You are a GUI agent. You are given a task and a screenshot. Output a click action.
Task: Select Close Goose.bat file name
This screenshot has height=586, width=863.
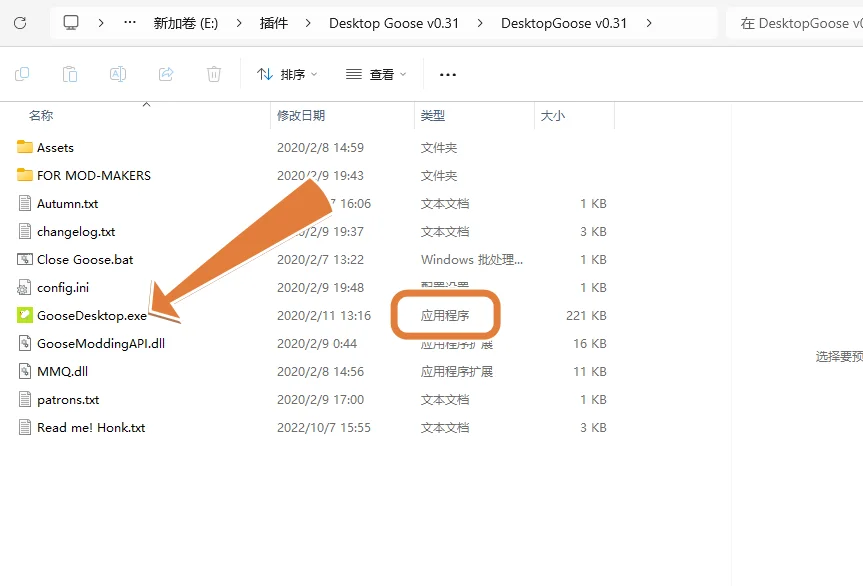point(85,260)
